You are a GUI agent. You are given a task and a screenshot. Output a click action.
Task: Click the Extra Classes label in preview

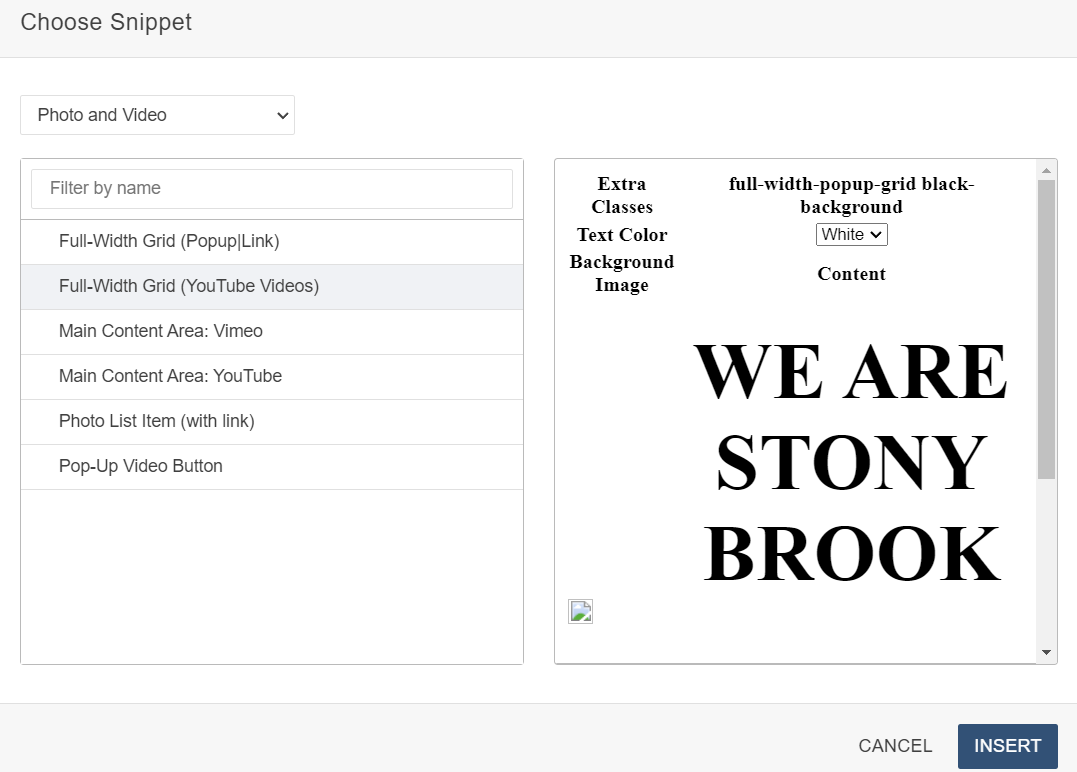click(622, 195)
